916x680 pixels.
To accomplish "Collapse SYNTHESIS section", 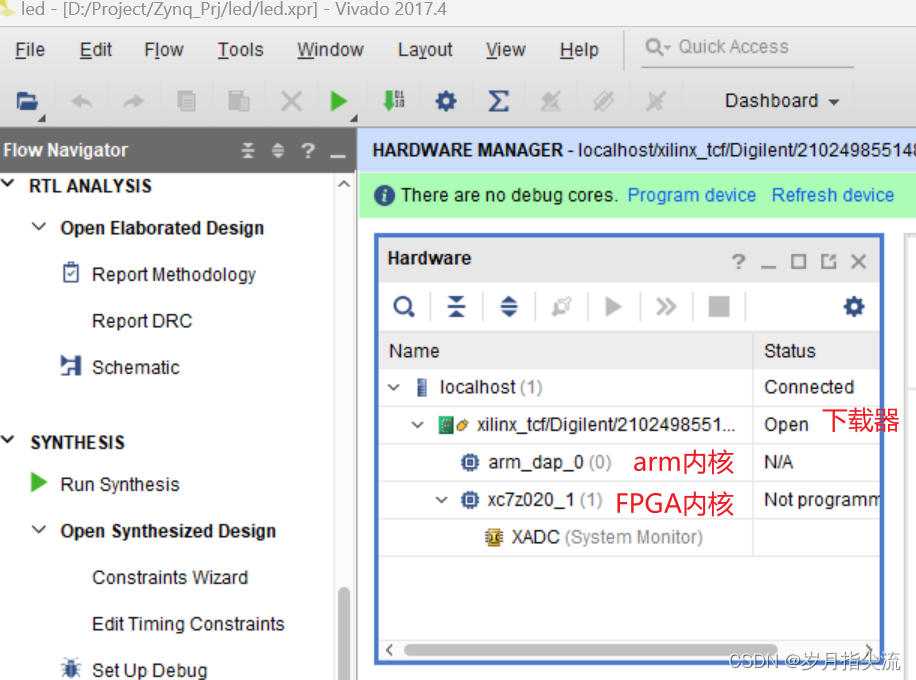I will click(x=8, y=439).
